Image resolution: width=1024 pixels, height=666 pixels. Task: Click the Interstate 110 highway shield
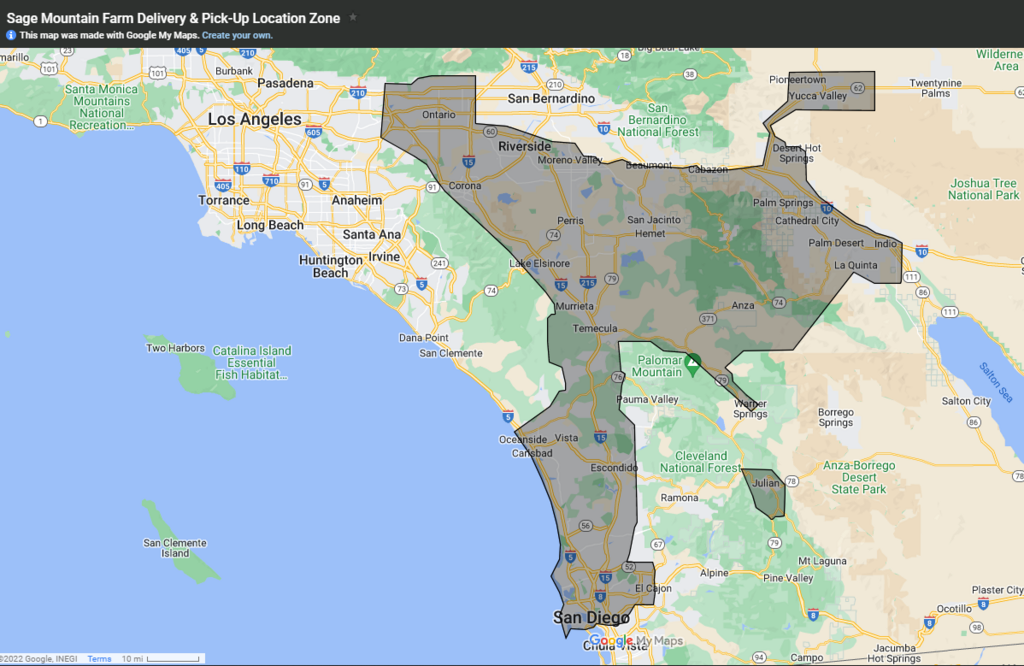[x=242, y=168]
